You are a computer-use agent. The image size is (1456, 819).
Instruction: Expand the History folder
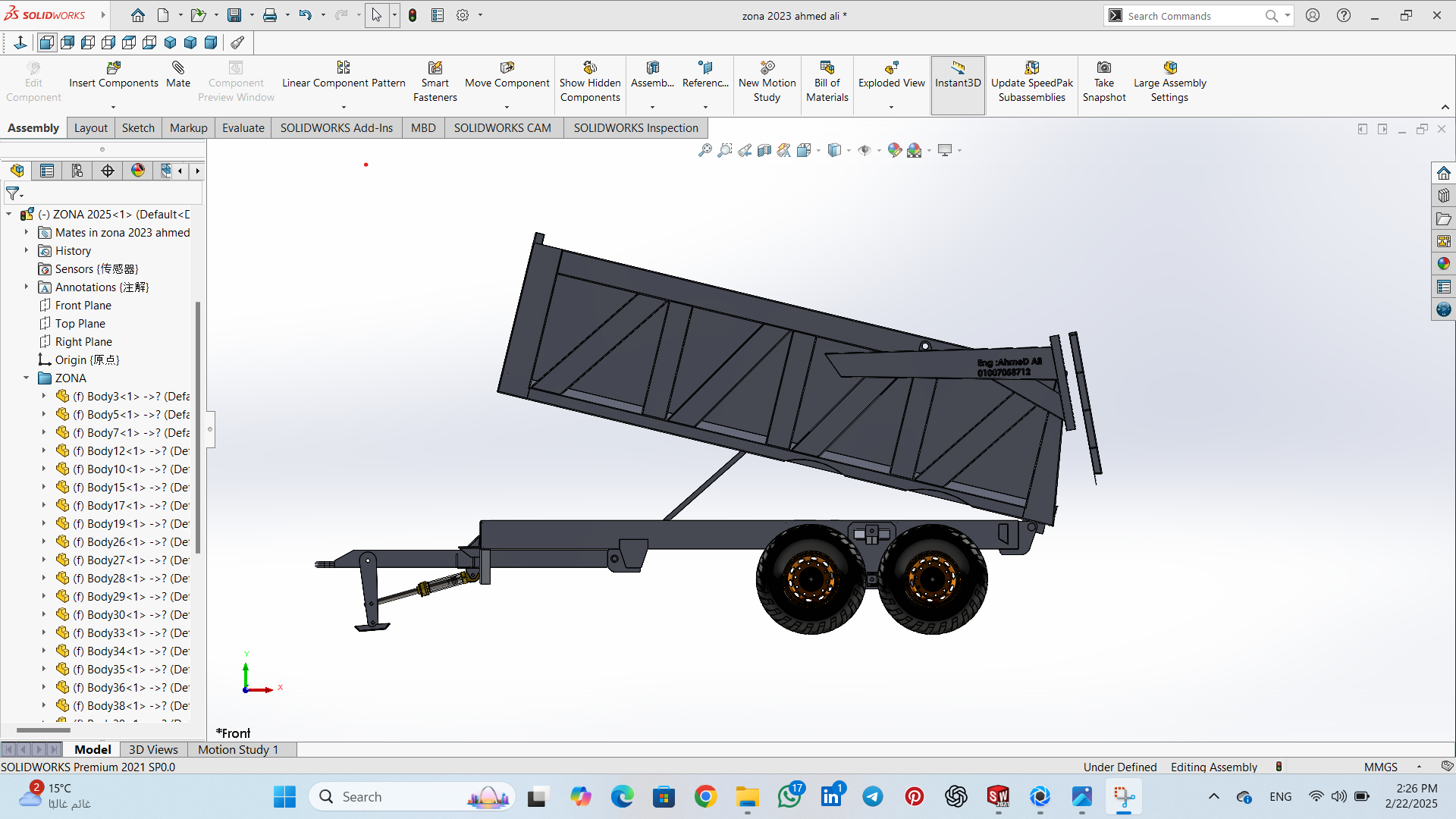[x=27, y=251]
